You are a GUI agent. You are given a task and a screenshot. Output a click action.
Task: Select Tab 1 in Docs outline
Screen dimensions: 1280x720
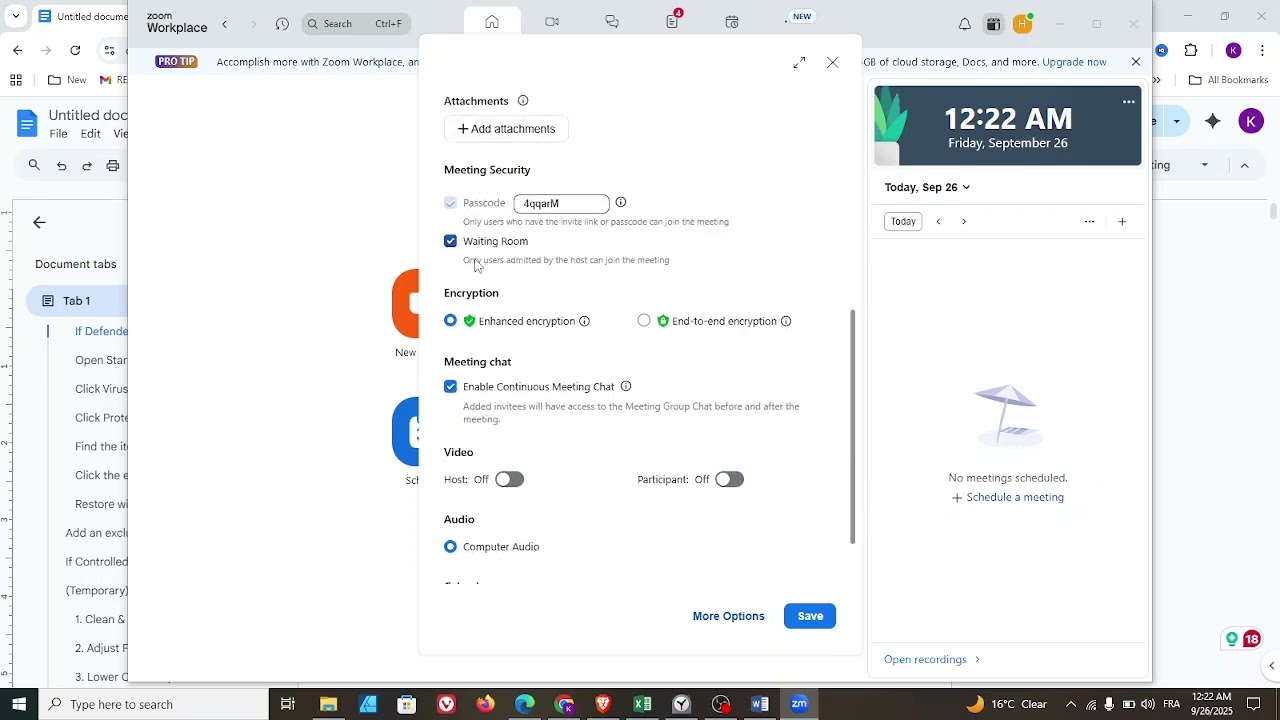coord(76,301)
